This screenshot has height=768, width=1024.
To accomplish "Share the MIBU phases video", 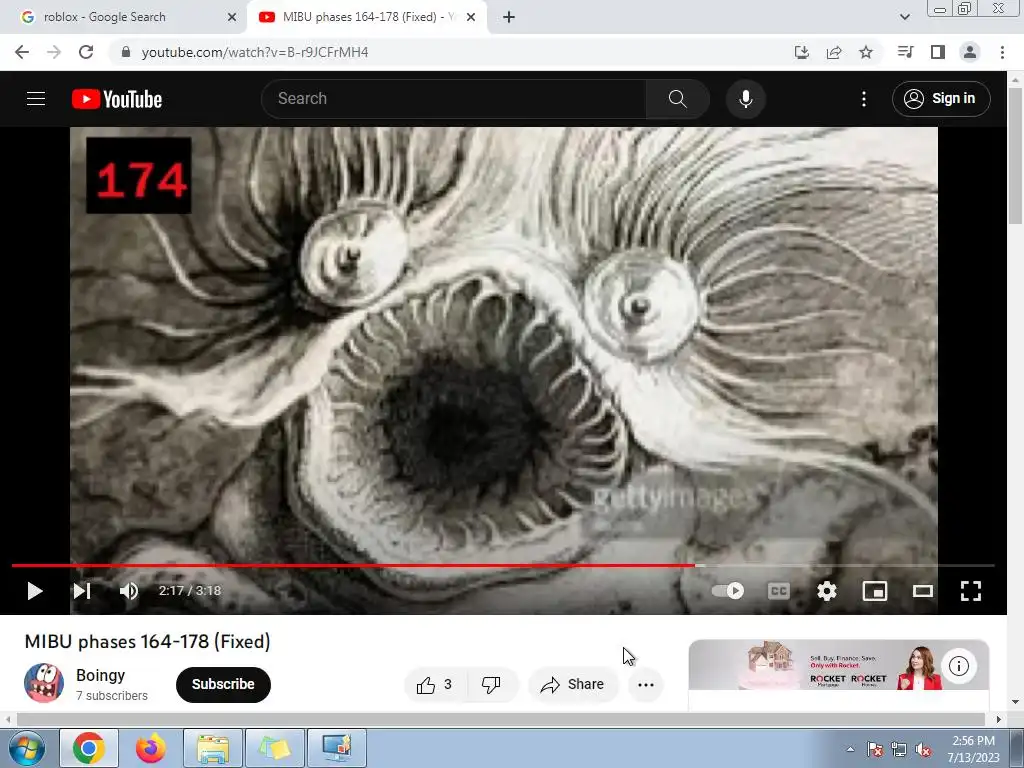I will tap(573, 684).
